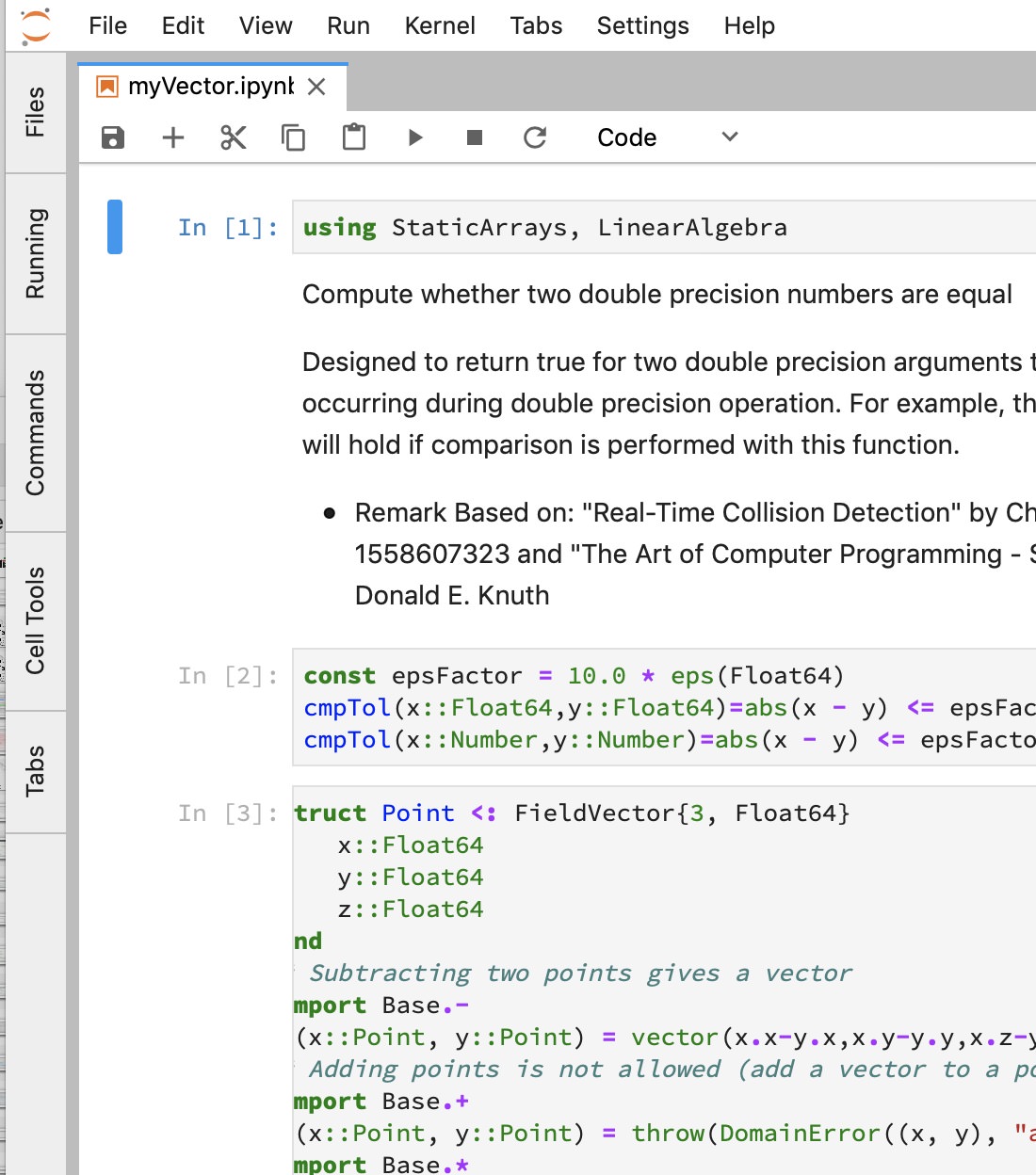The height and width of the screenshot is (1175, 1036).
Task: Open the Edit menu
Action: [x=183, y=25]
